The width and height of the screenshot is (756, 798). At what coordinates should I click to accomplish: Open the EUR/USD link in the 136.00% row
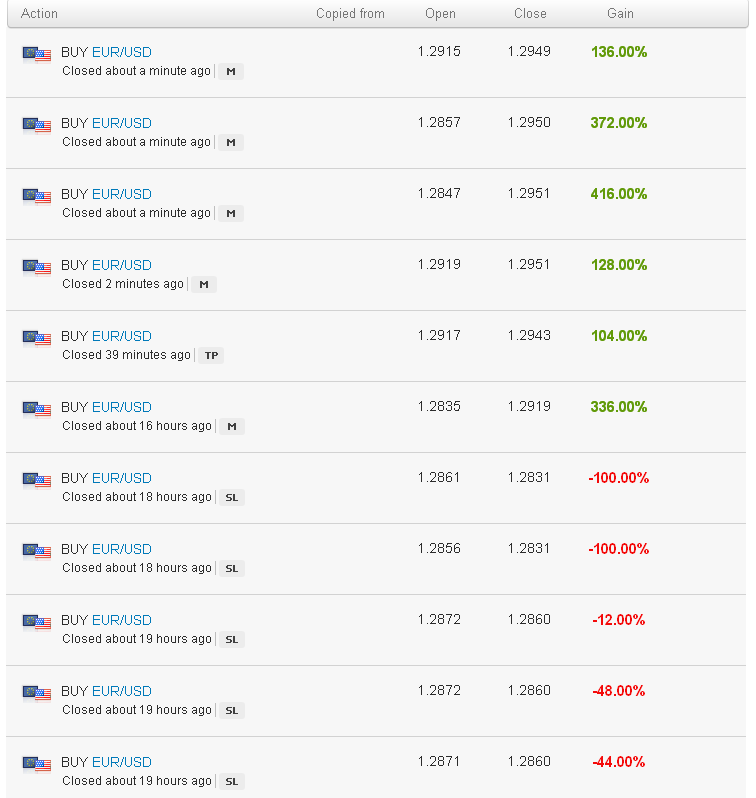(x=122, y=52)
